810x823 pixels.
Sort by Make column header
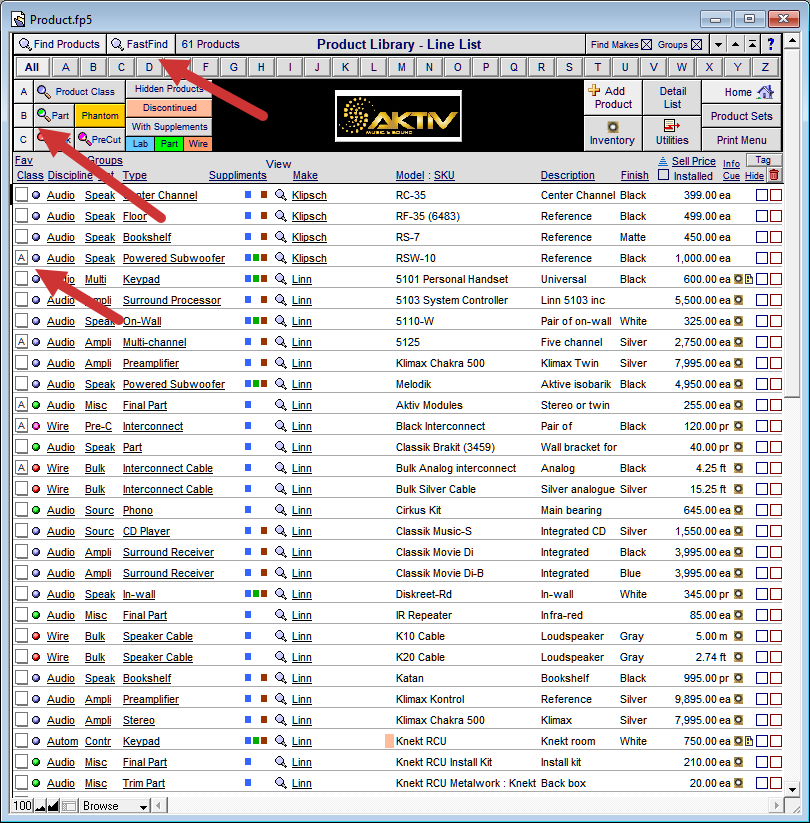point(305,175)
